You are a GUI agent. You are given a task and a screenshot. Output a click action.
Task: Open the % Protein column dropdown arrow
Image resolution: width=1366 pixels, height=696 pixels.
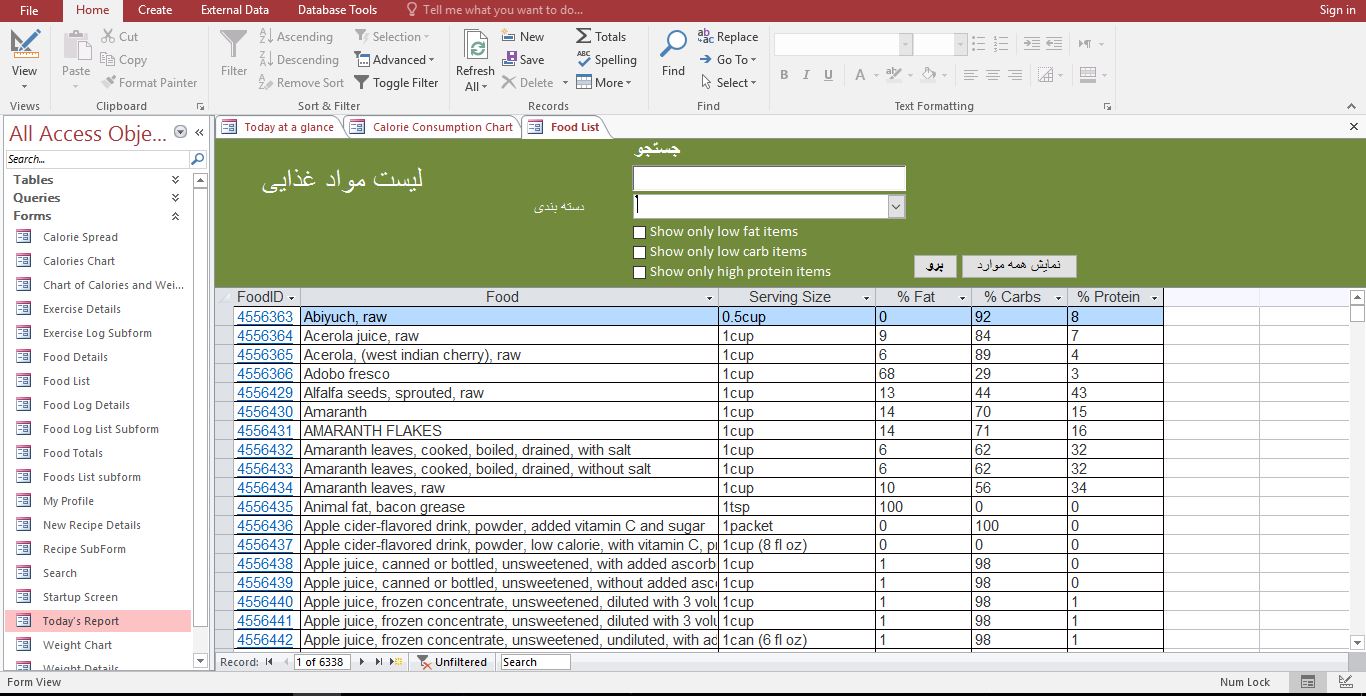tap(1155, 297)
